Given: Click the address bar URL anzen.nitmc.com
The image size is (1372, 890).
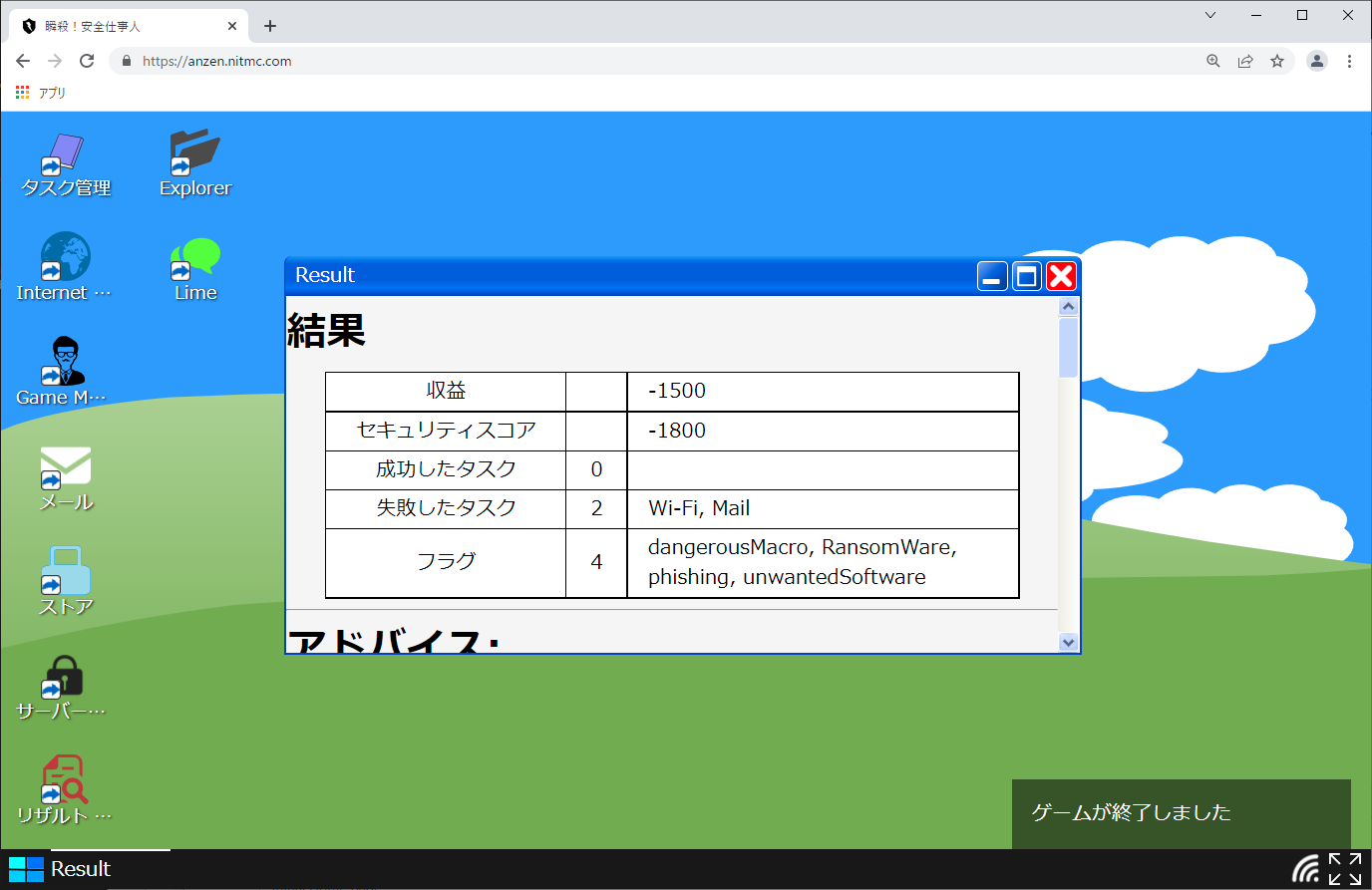Looking at the screenshot, I should [x=217, y=61].
